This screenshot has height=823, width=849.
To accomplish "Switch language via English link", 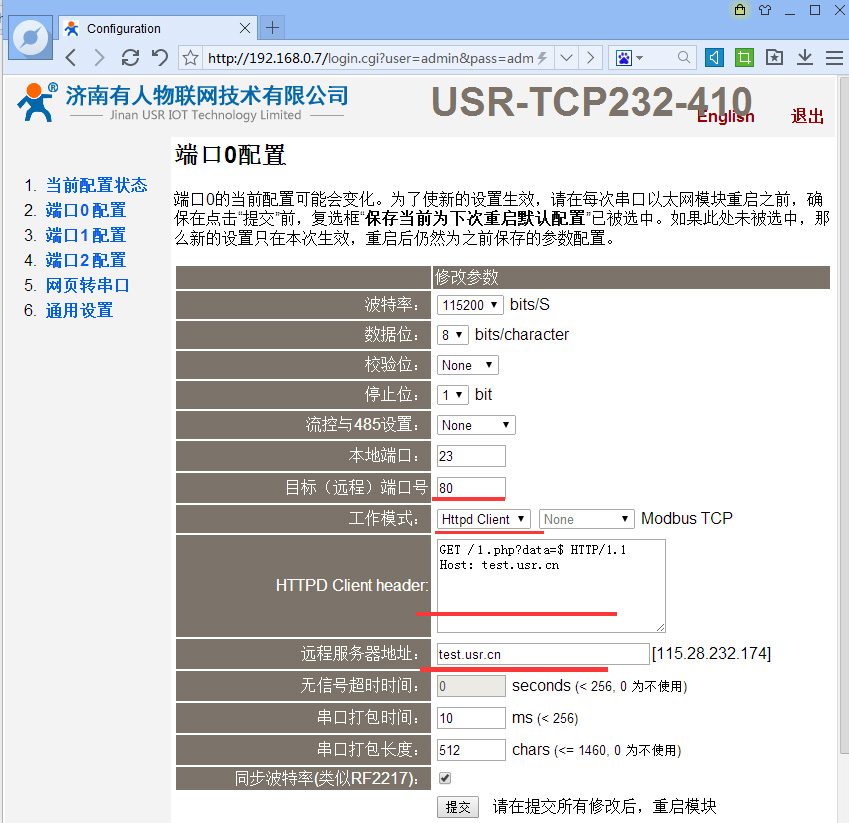I will pyautogui.click(x=726, y=117).
